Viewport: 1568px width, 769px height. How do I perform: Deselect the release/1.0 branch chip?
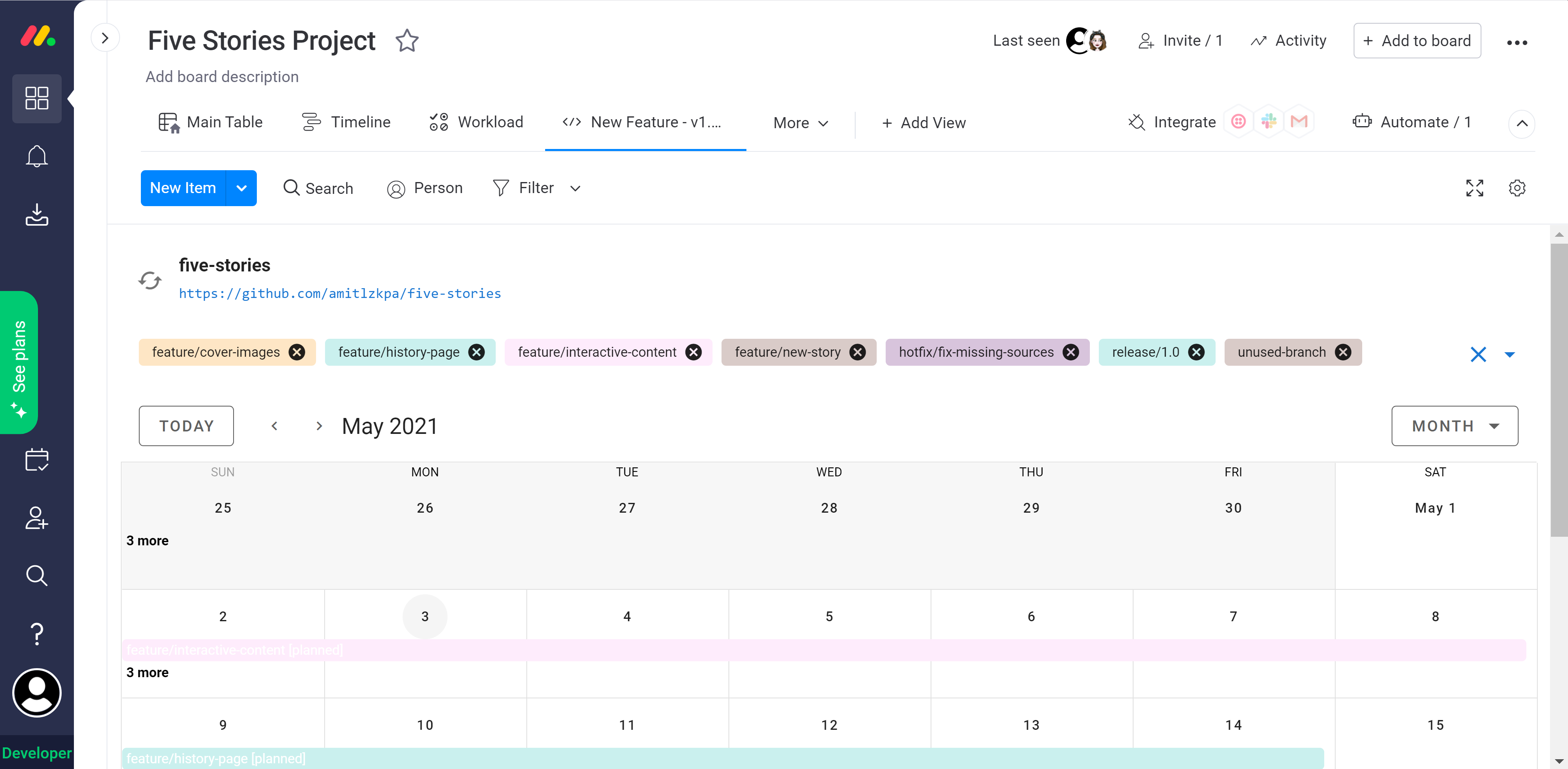1196,352
